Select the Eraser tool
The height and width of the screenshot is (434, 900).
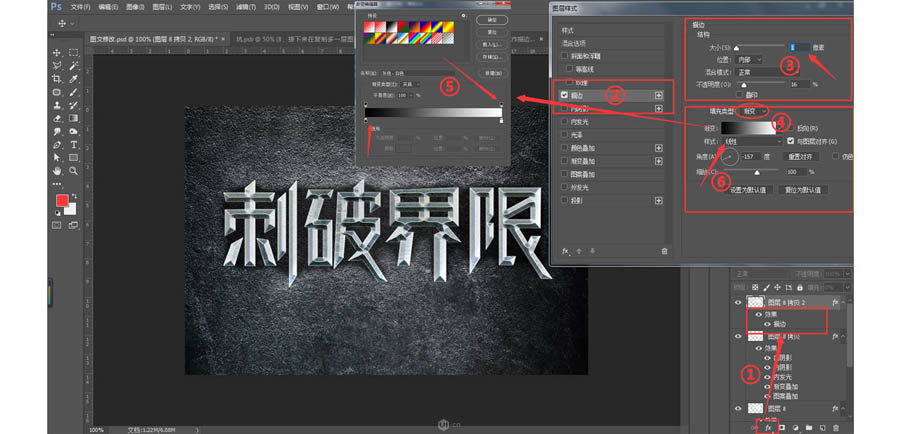(57, 118)
